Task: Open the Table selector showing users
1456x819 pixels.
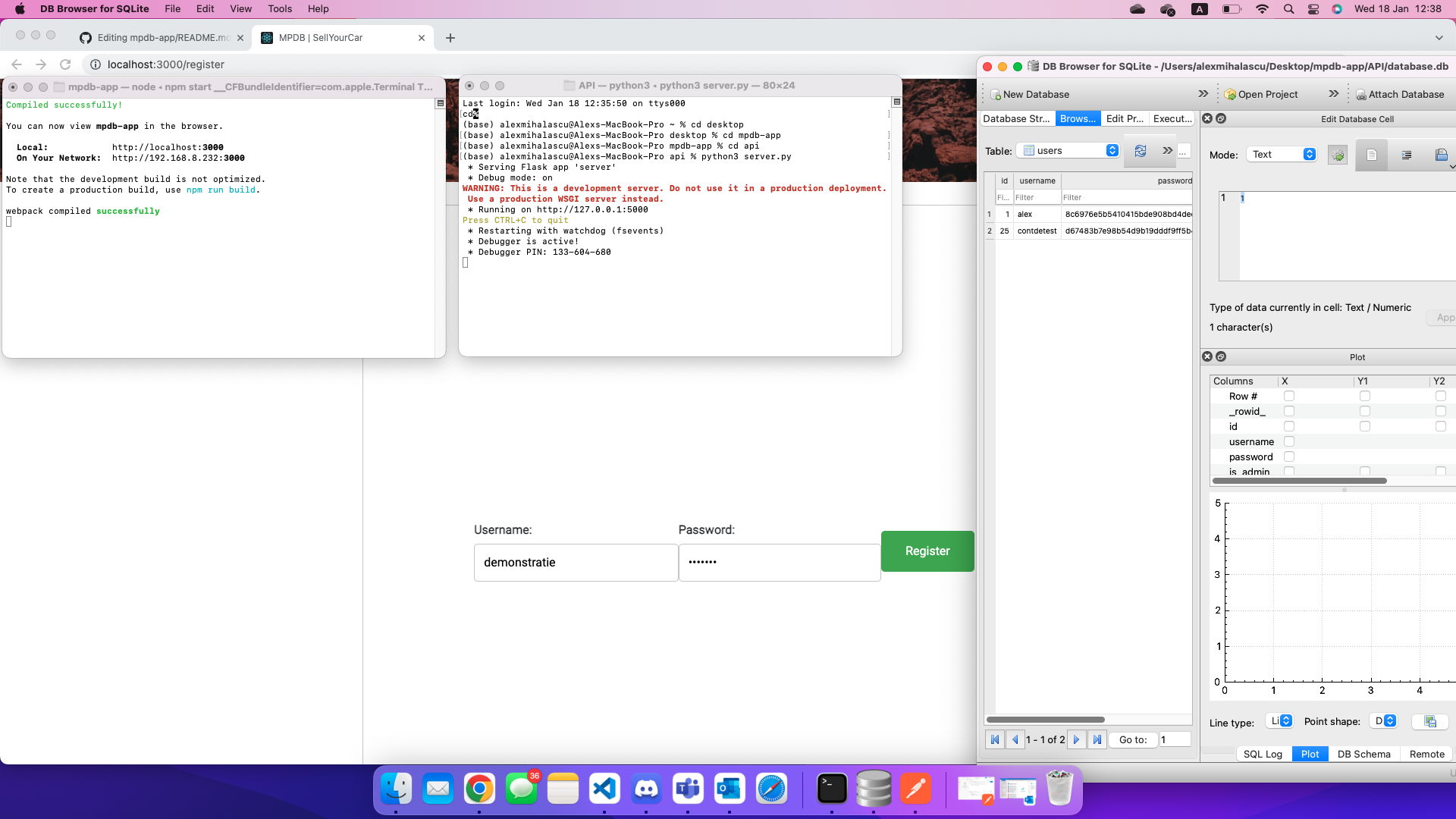Action: (x=1068, y=150)
